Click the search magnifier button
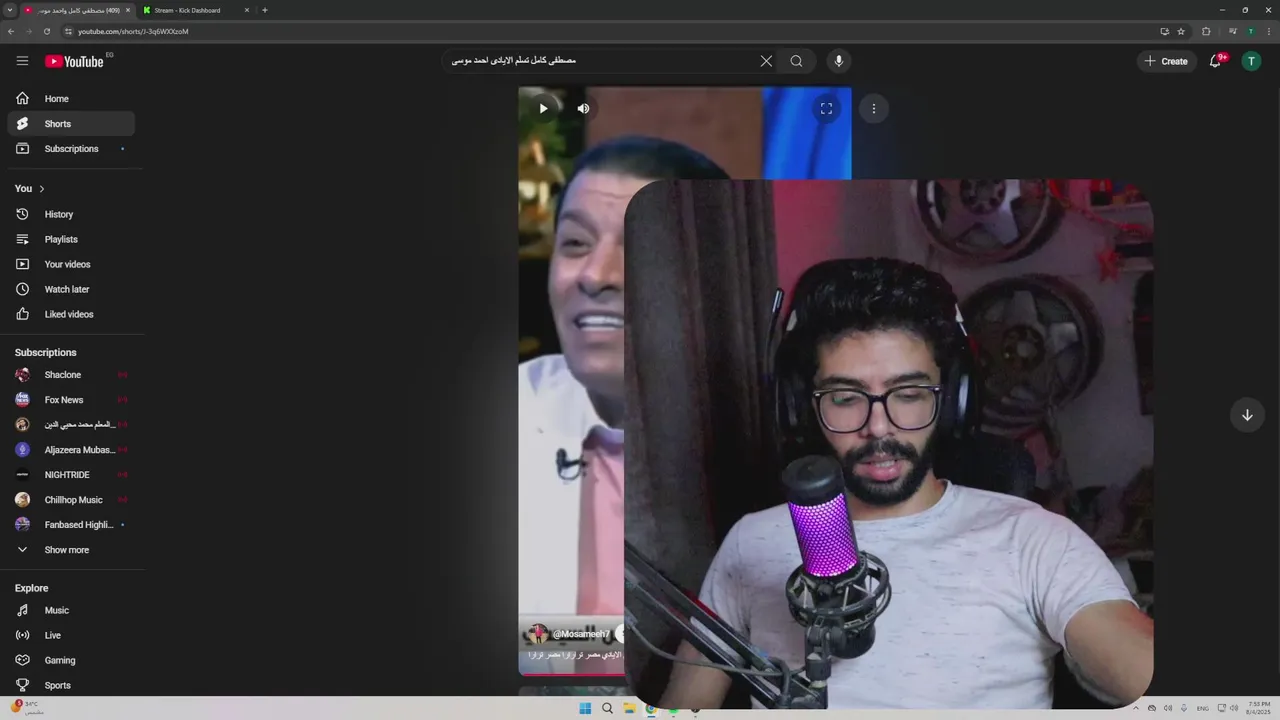1280x720 pixels. (796, 61)
